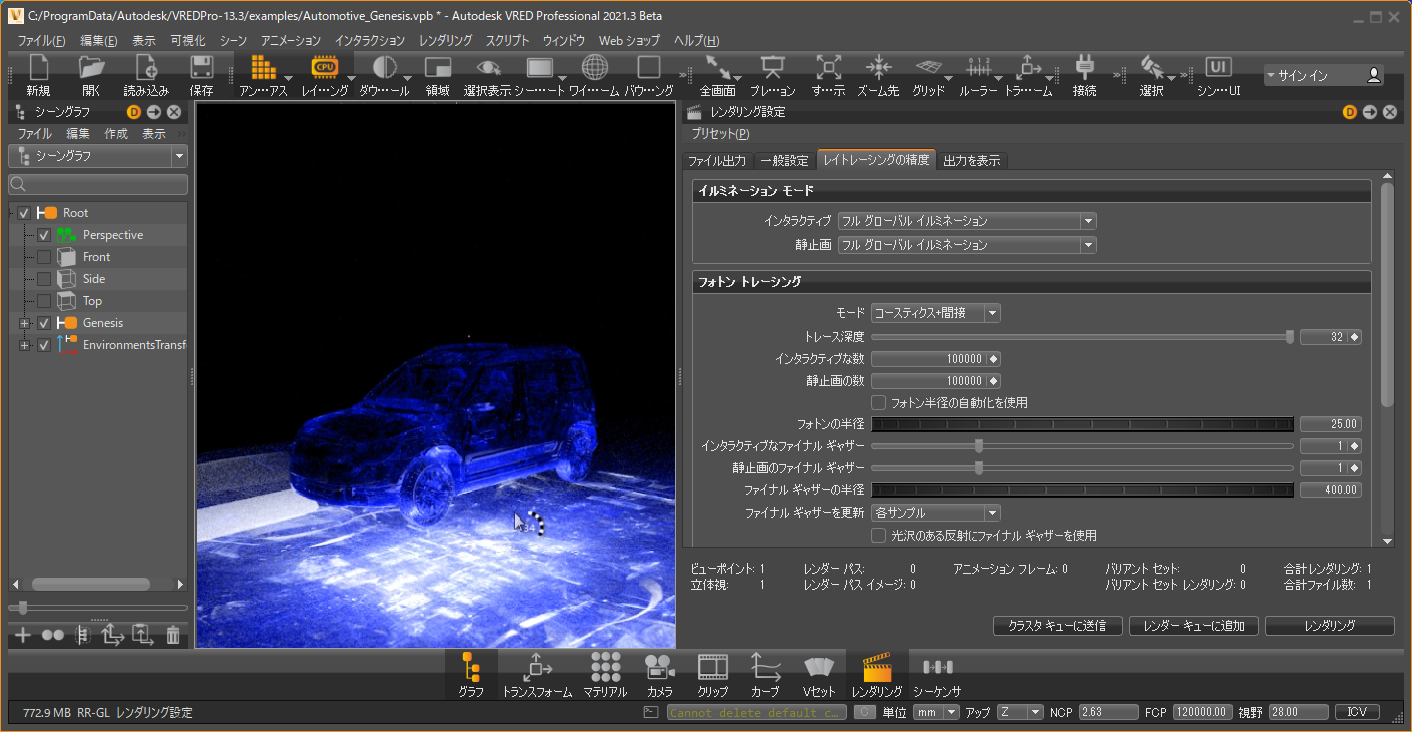Click the クラスタキューに送信 button
1412x732 pixels.
(1056, 626)
